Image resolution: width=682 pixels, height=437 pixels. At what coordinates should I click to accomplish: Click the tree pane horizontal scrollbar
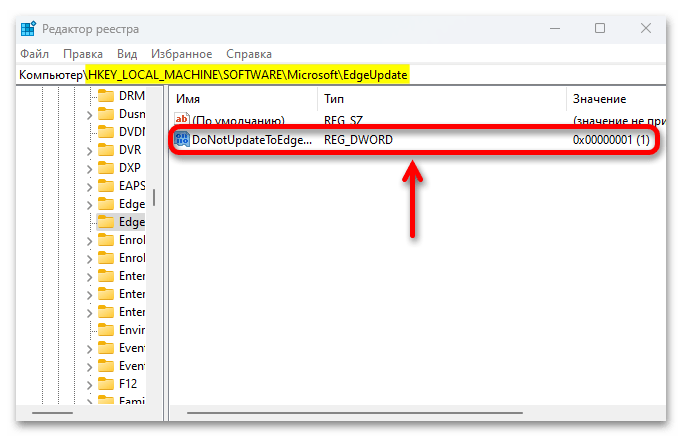[x=52, y=413]
